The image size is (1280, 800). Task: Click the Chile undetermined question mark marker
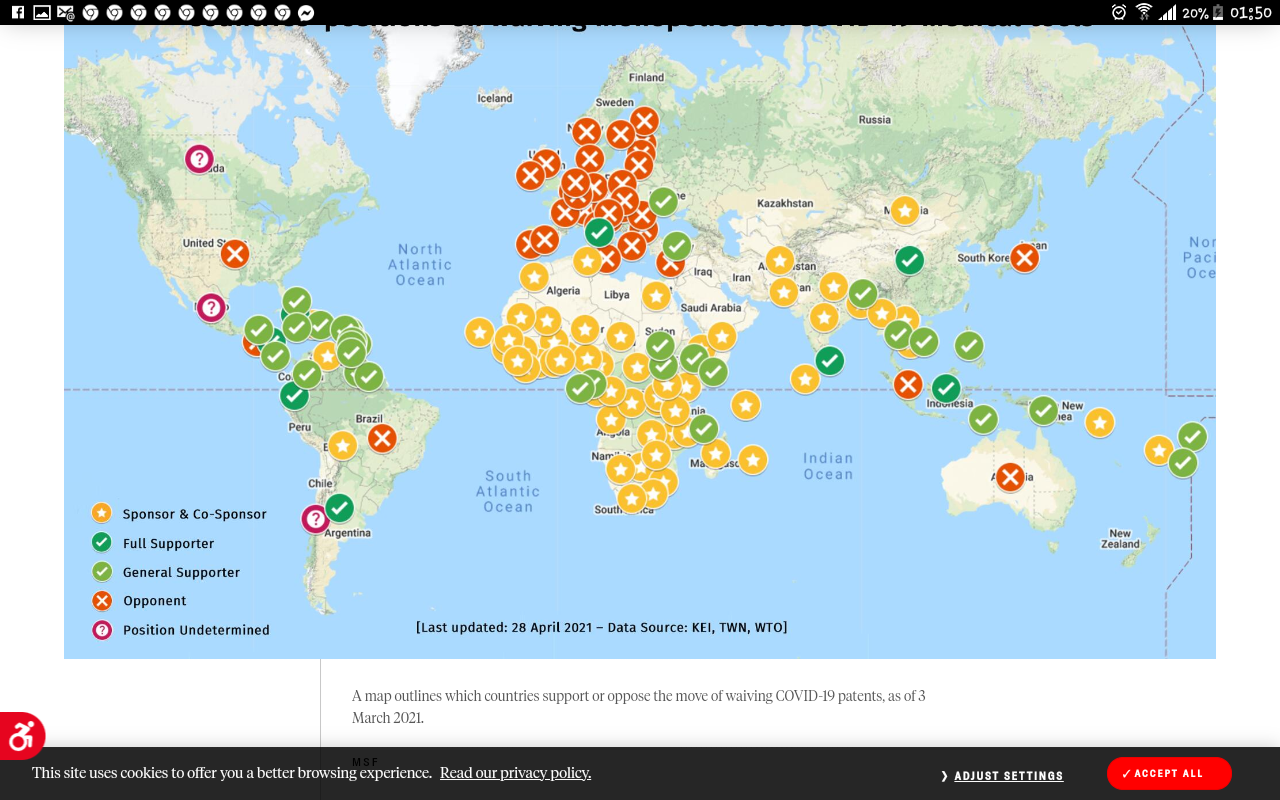point(316,519)
